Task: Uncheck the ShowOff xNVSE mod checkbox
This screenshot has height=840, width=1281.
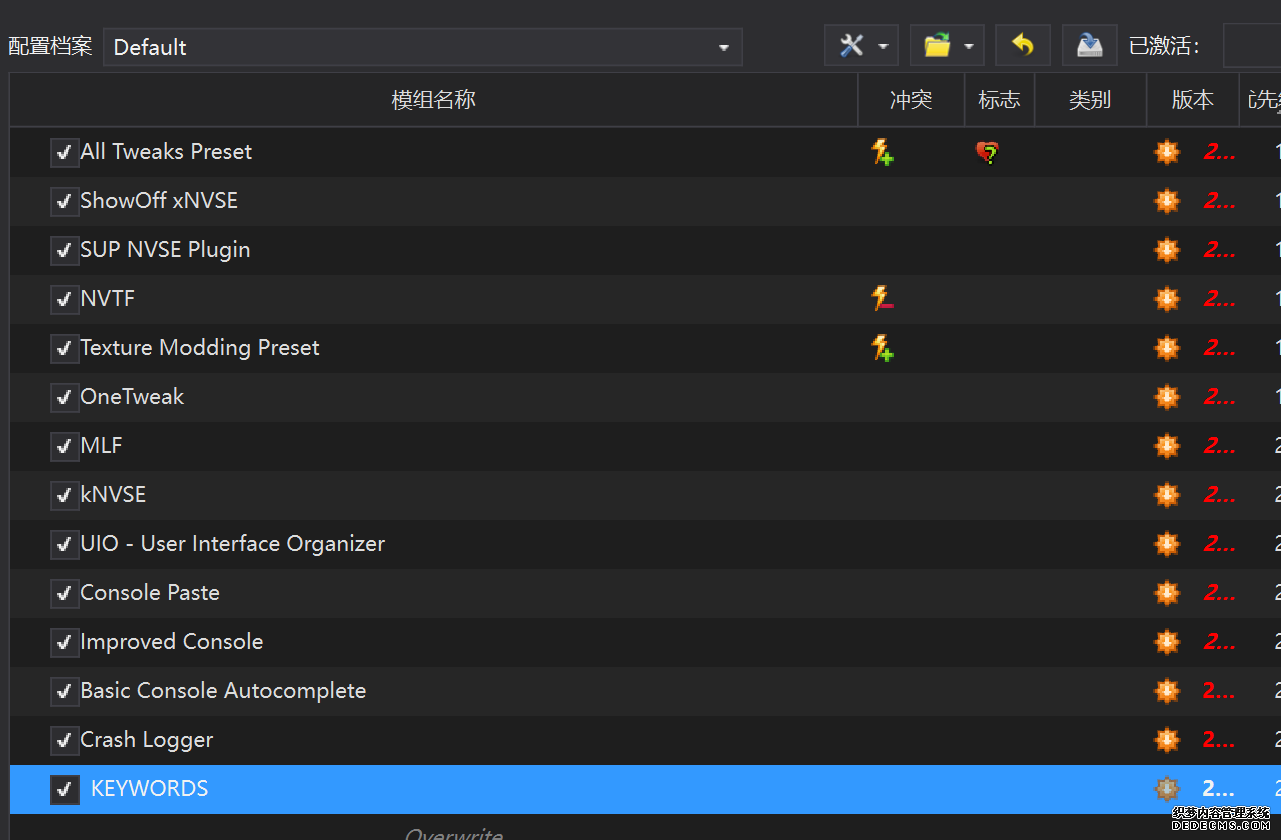Action: click(x=64, y=202)
